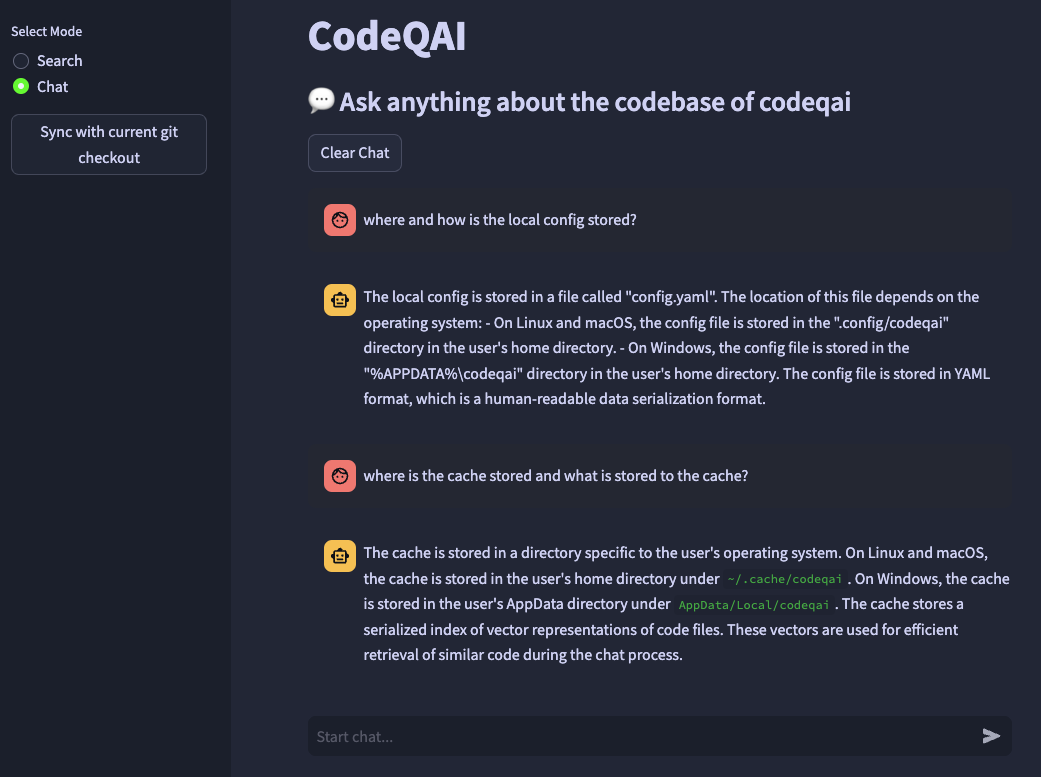Click robot avatar beside cache answer
This screenshot has width=1041, height=777.
(340, 555)
